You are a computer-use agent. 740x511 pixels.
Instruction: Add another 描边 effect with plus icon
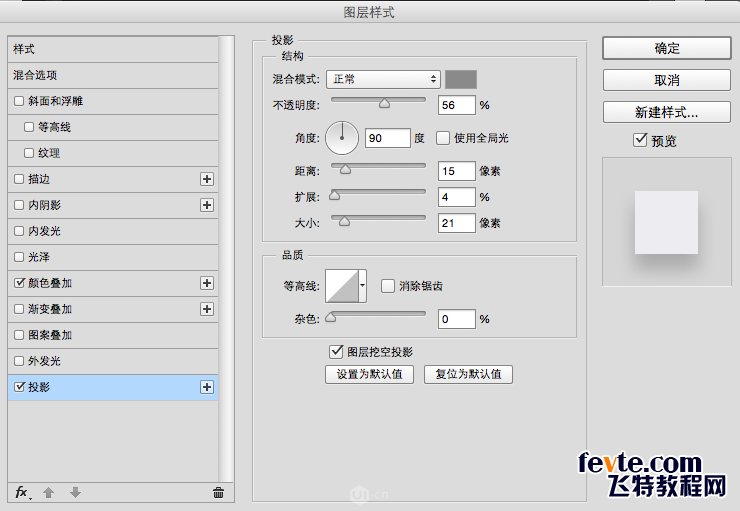pyautogui.click(x=207, y=179)
